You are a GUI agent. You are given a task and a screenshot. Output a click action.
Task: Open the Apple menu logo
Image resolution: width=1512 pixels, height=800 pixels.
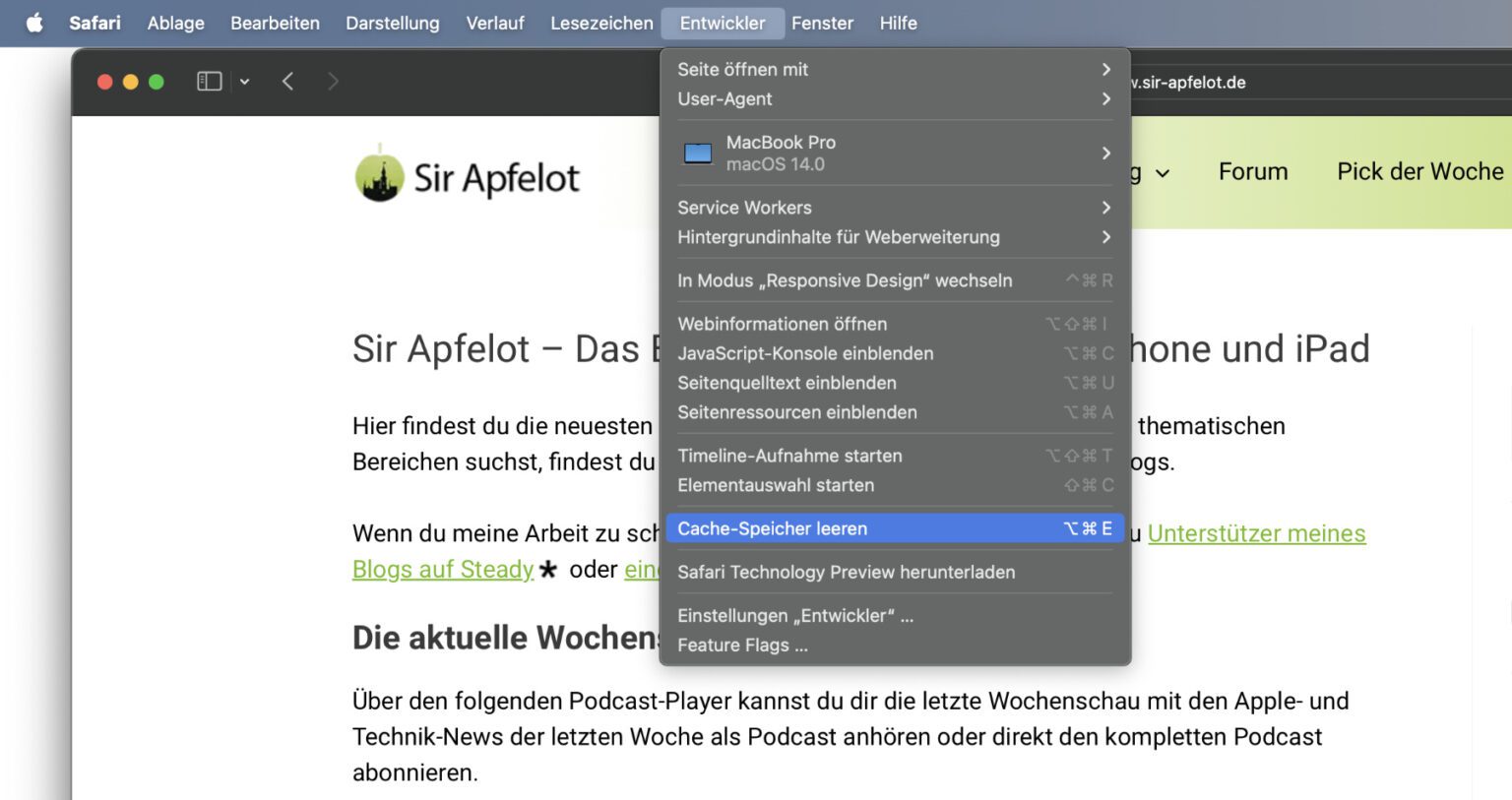[x=35, y=23]
